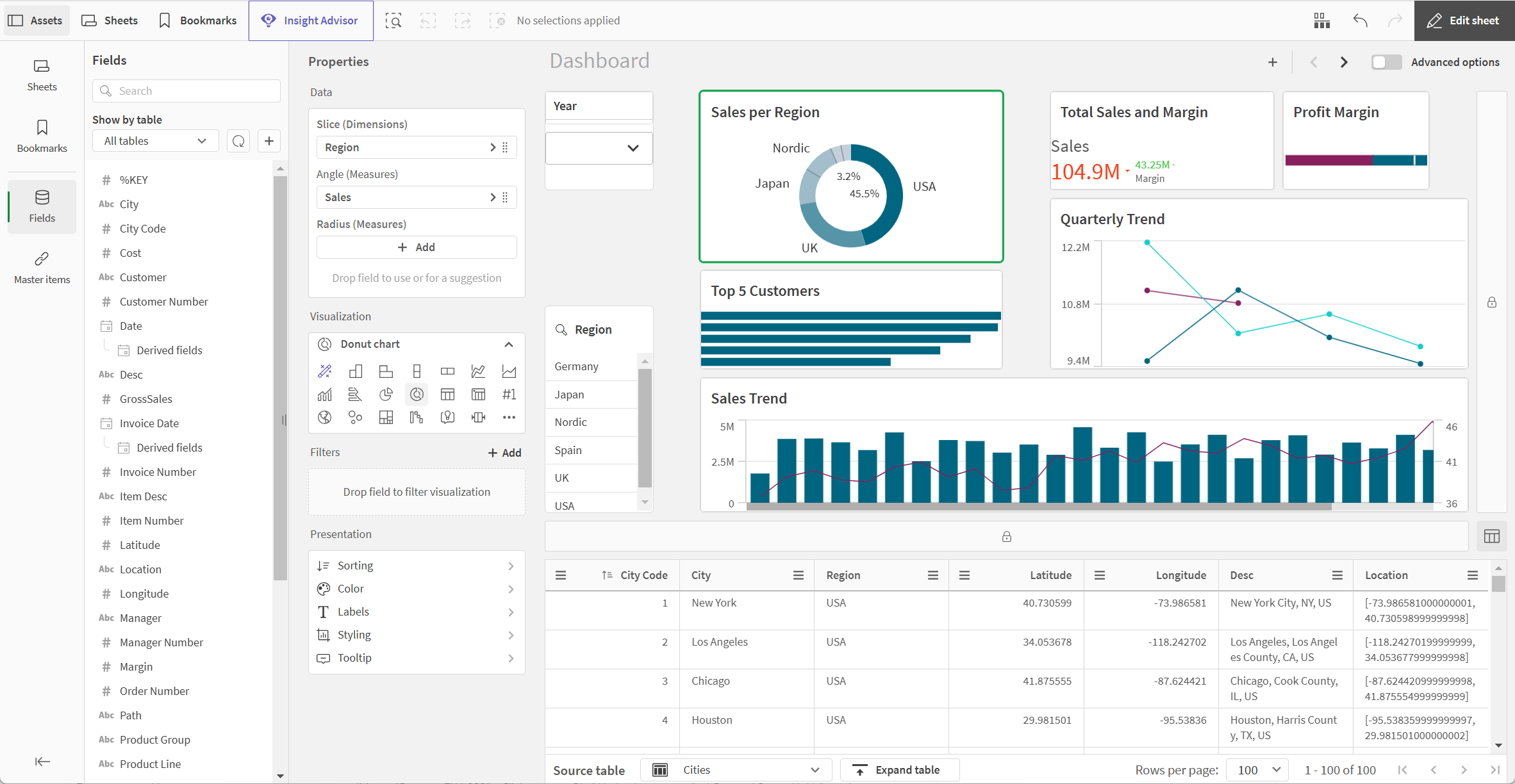Viewport: 1515px width, 784px height.
Task: Expand the Sorting presentation option
Action: point(415,565)
